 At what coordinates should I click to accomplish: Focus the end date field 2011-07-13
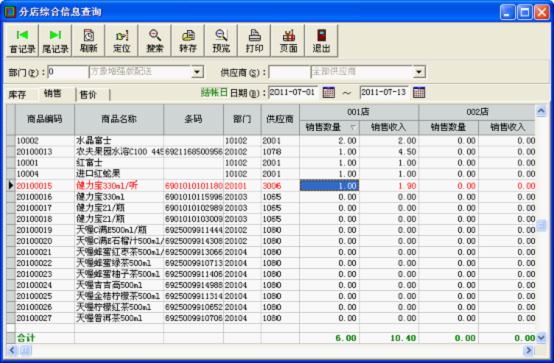tap(384, 93)
